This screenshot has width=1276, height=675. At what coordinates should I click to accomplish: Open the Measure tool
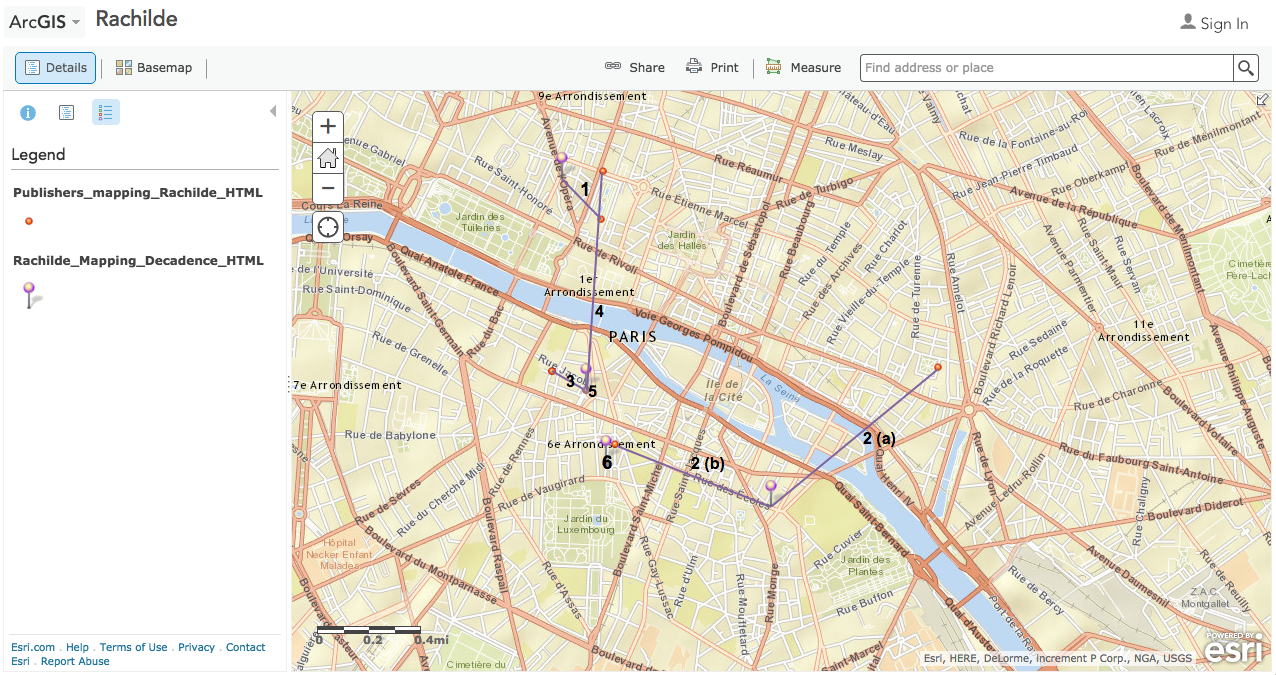[x=803, y=68]
